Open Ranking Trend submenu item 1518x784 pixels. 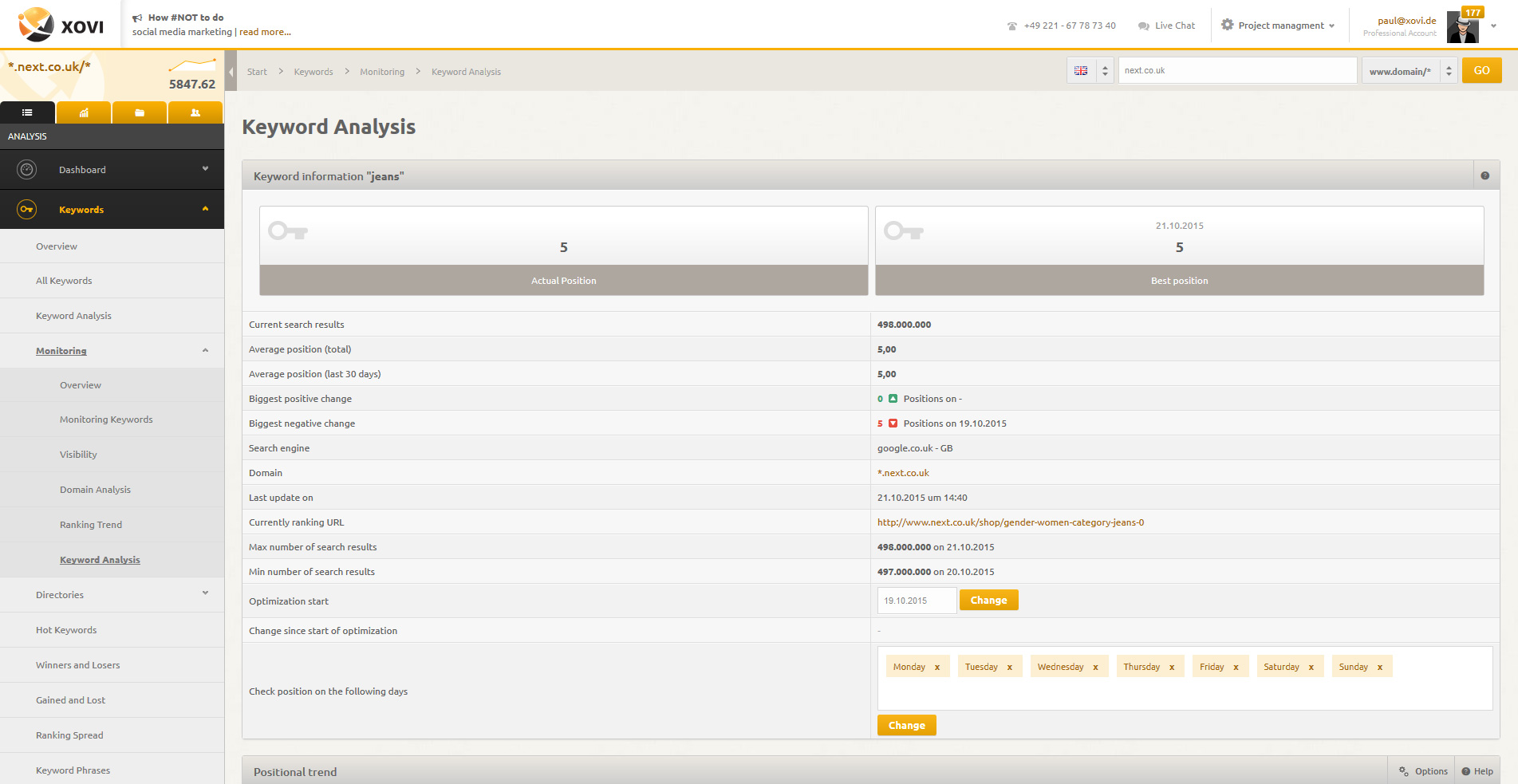pos(91,525)
